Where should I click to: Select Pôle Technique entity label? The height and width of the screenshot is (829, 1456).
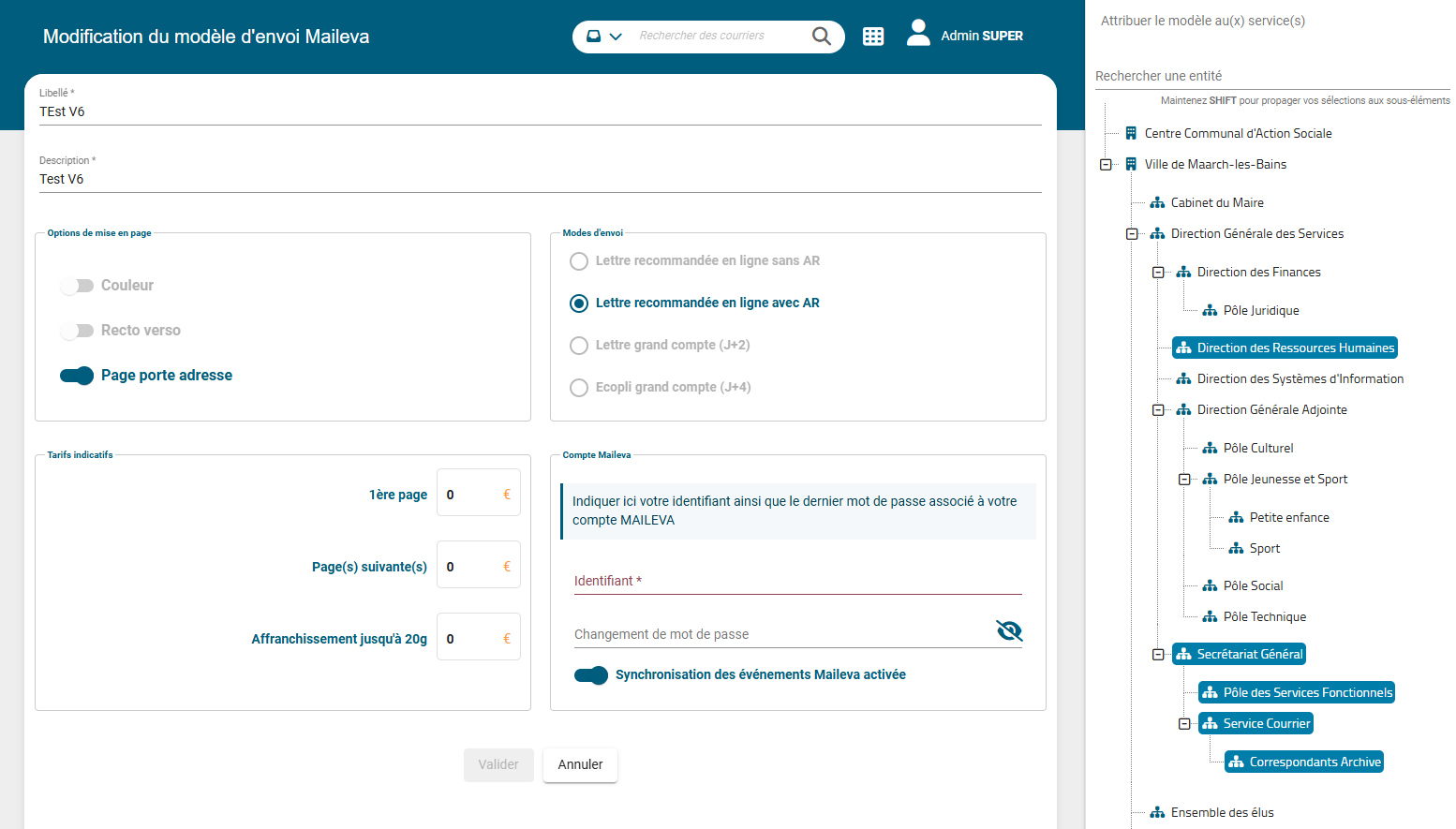tap(1265, 616)
